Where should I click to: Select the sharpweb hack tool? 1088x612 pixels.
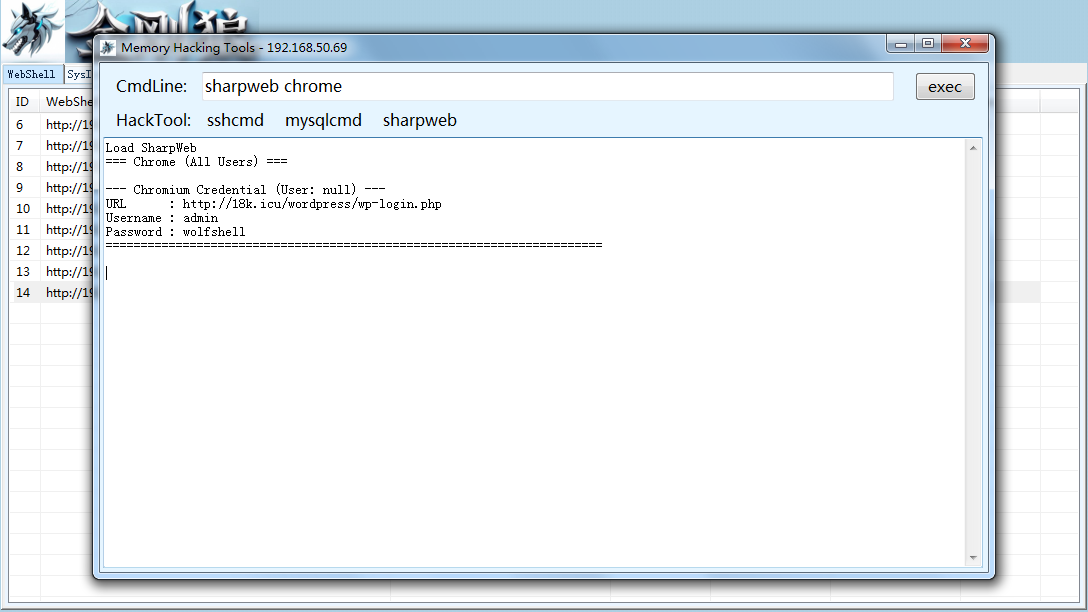pyautogui.click(x=420, y=120)
